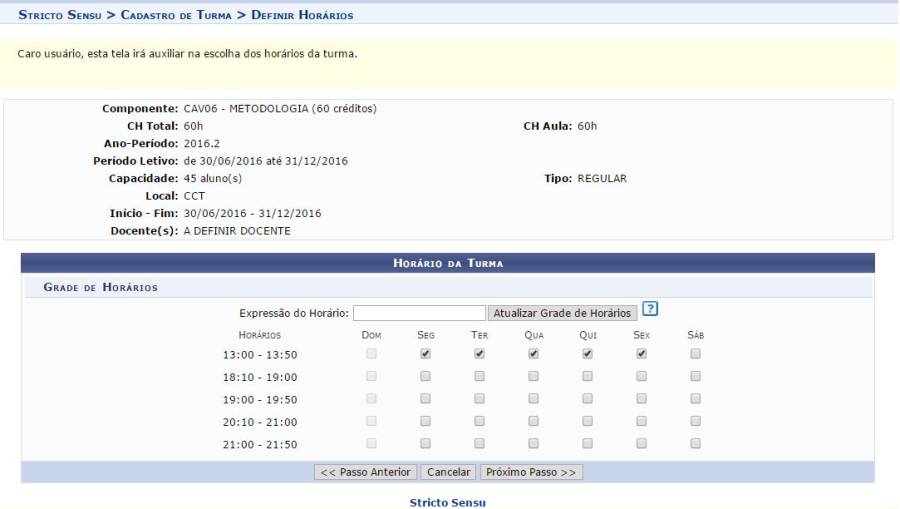Click Atualizar Grade de Horários button
Image resolution: width=900 pixels, height=509 pixels.
pos(563,313)
